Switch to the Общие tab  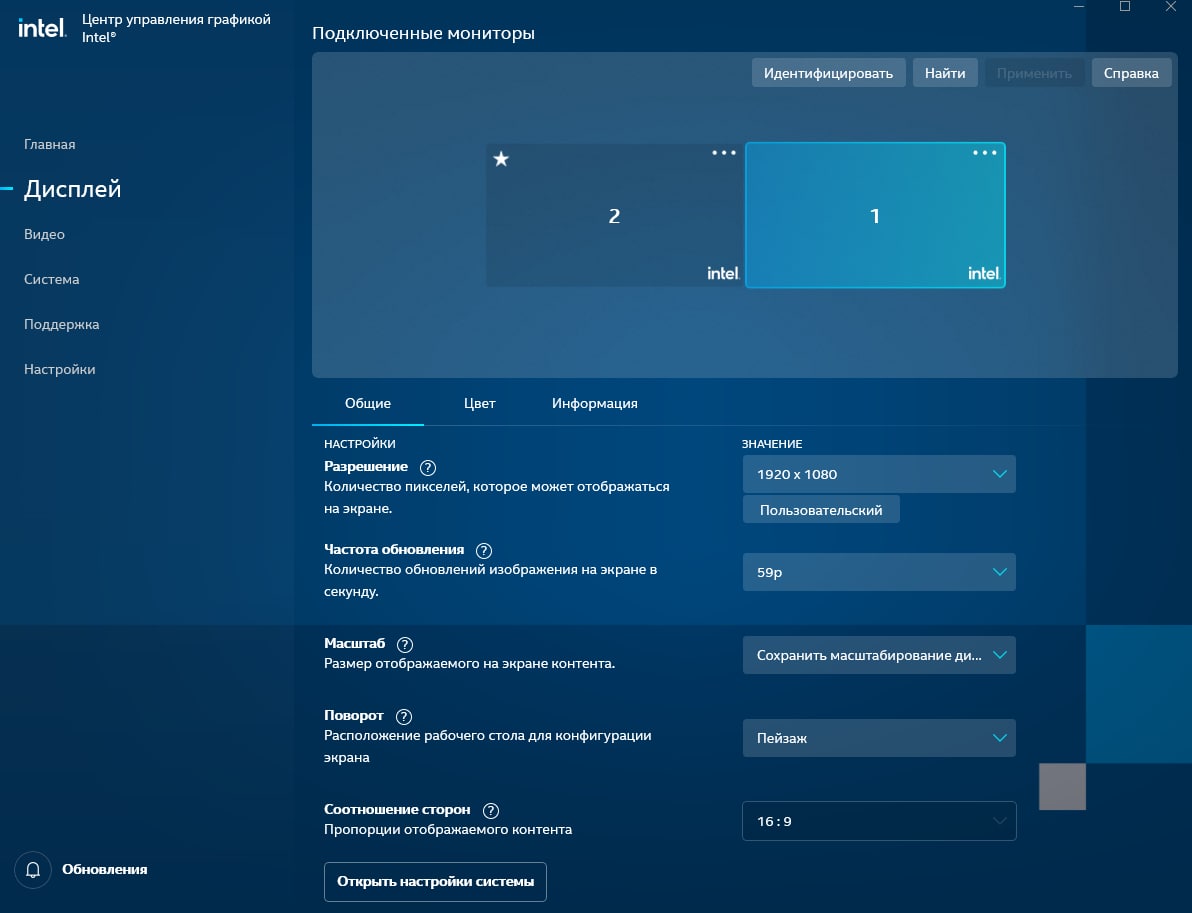[368, 404]
